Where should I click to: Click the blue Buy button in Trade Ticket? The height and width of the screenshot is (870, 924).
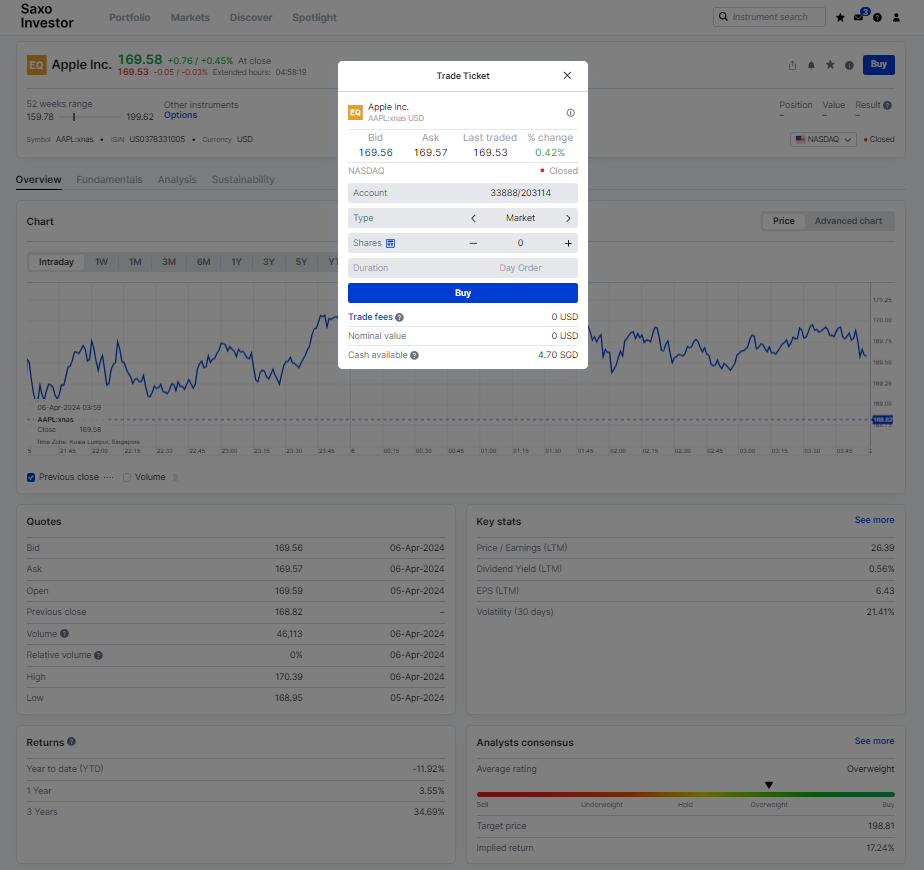[x=463, y=293]
